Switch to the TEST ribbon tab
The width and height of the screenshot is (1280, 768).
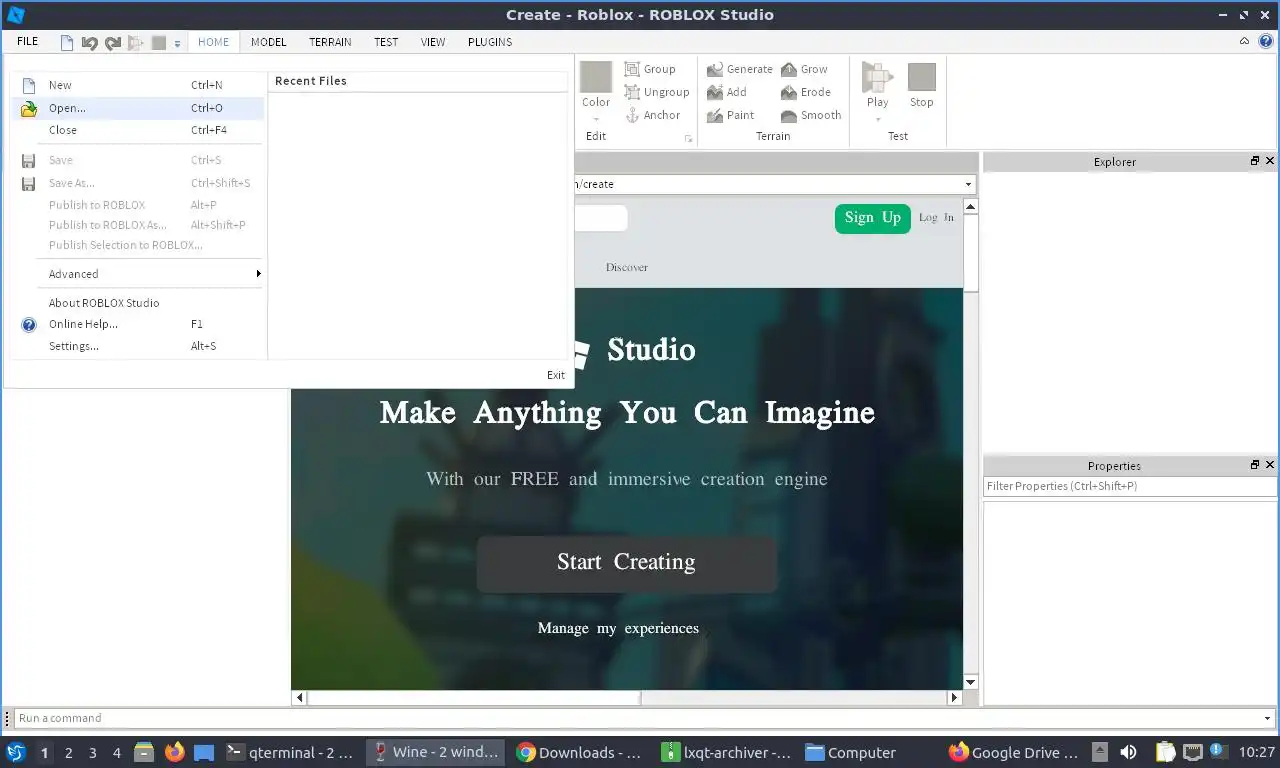pyautogui.click(x=386, y=42)
